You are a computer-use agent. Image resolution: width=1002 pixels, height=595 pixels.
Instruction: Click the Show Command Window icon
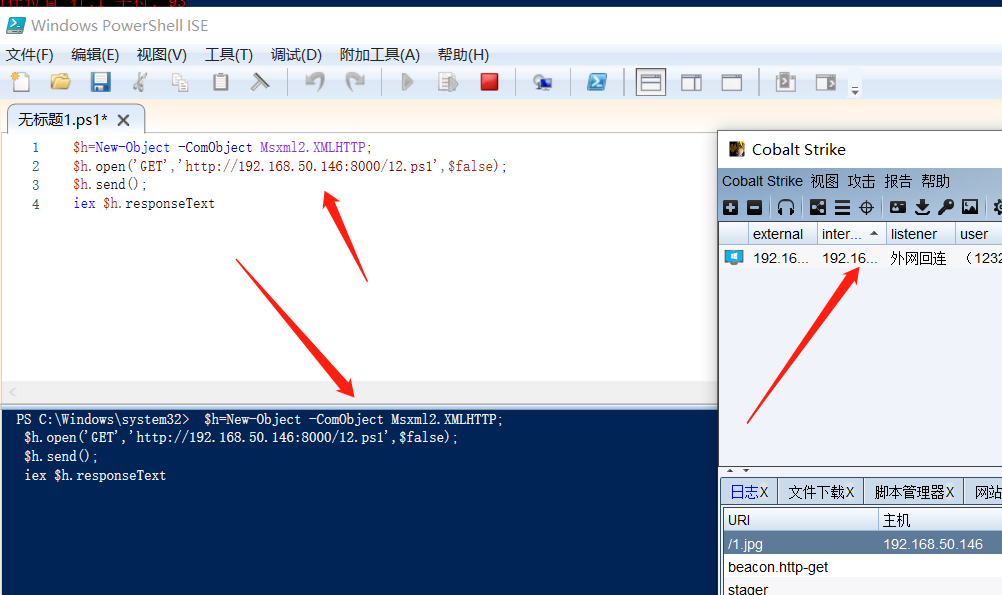point(785,82)
